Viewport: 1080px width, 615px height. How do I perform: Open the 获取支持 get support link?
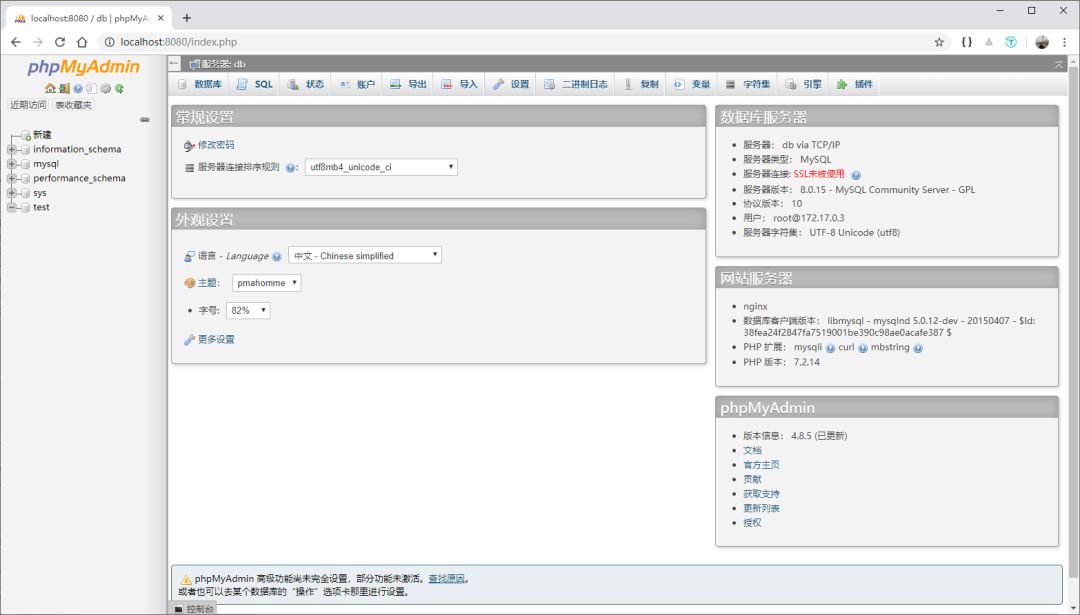[x=761, y=494]
